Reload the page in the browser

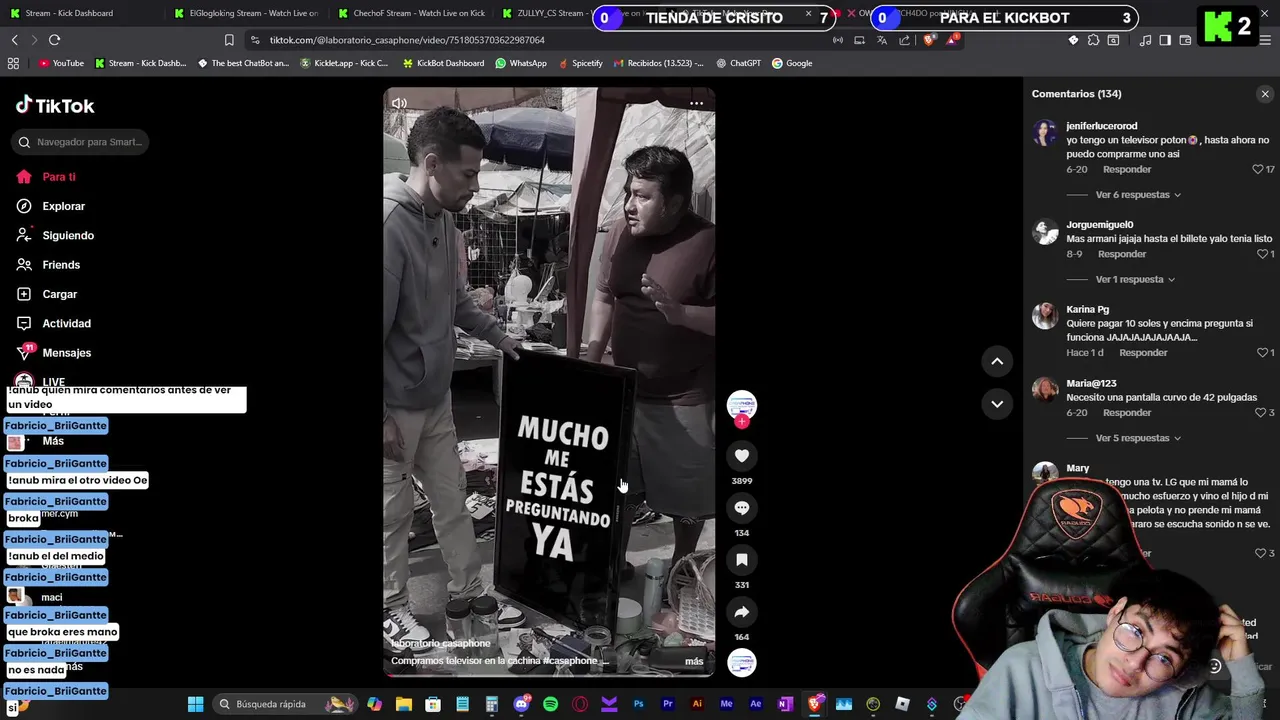(x=54, y=40)
